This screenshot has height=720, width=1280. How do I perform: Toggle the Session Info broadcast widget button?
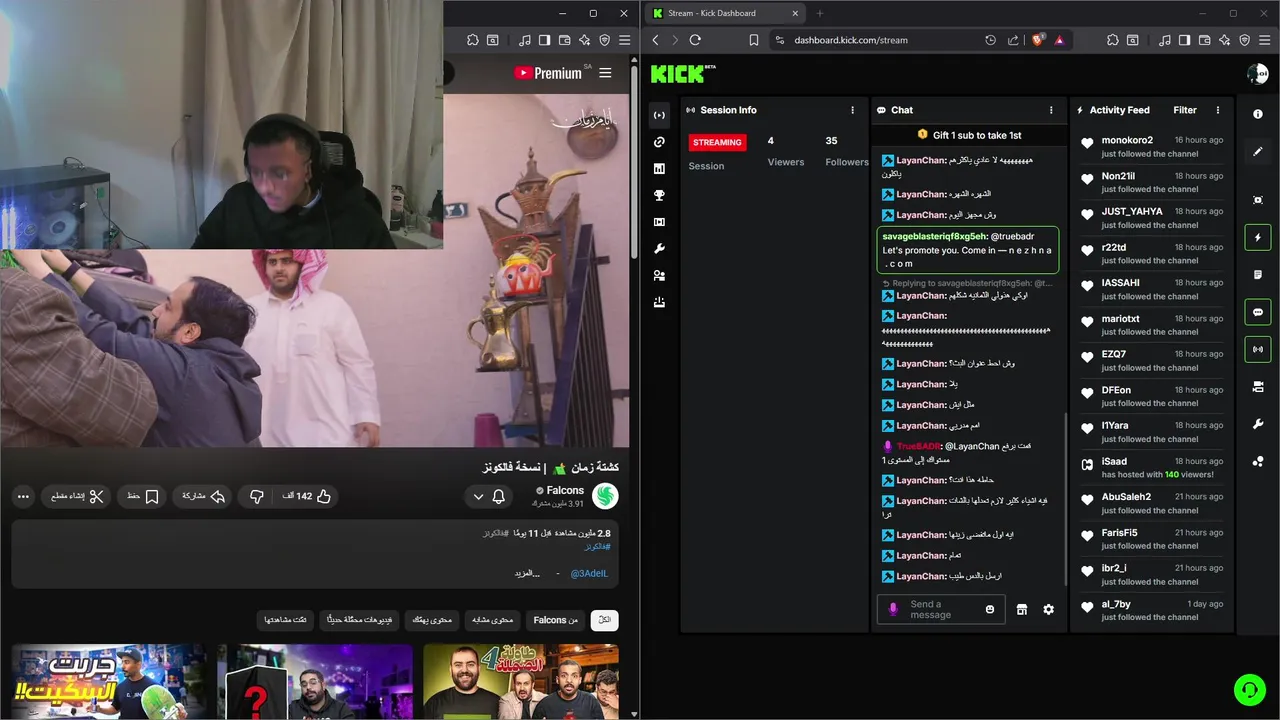(x=1258, y=349)
